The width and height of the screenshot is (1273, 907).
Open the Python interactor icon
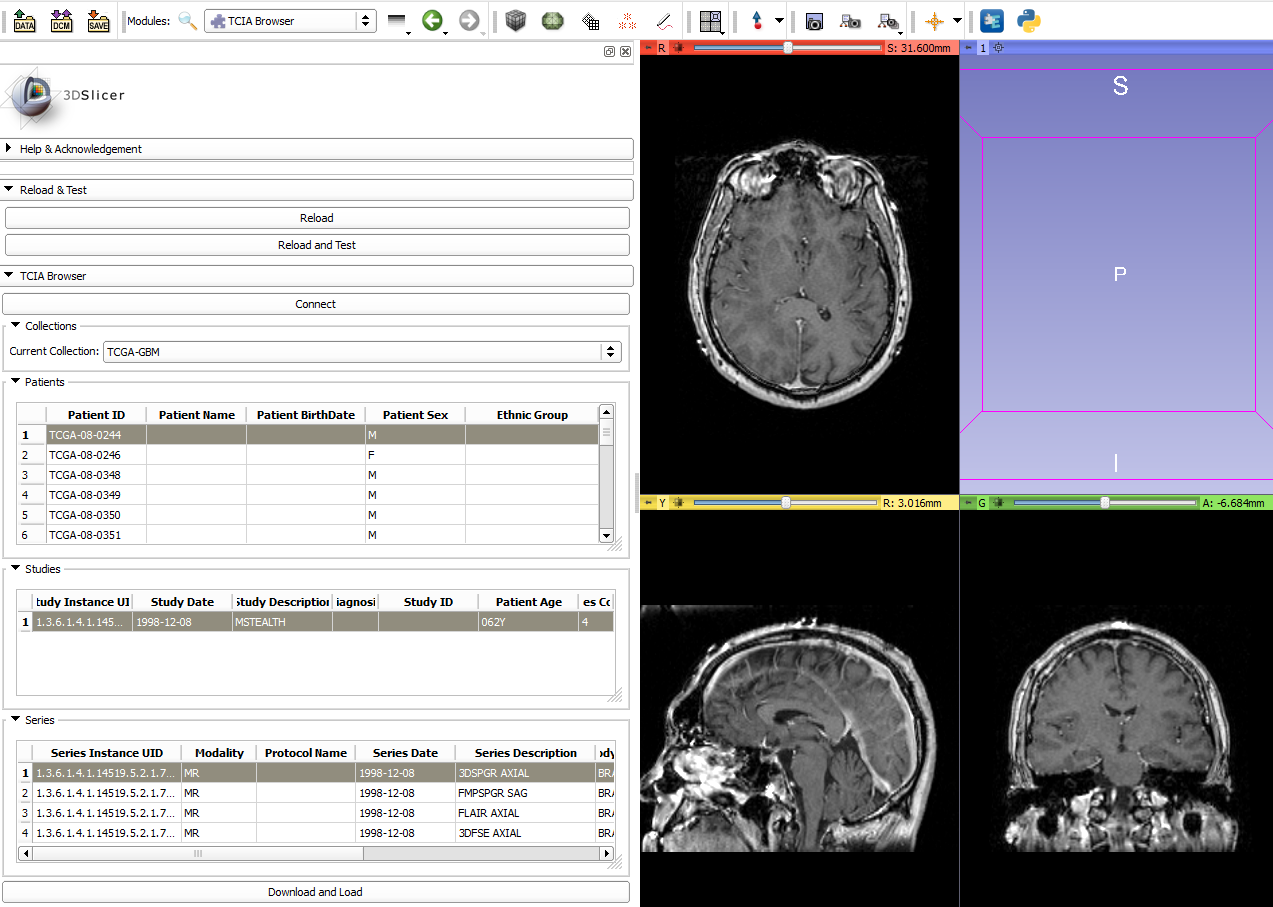click(x=1028, y=20)
